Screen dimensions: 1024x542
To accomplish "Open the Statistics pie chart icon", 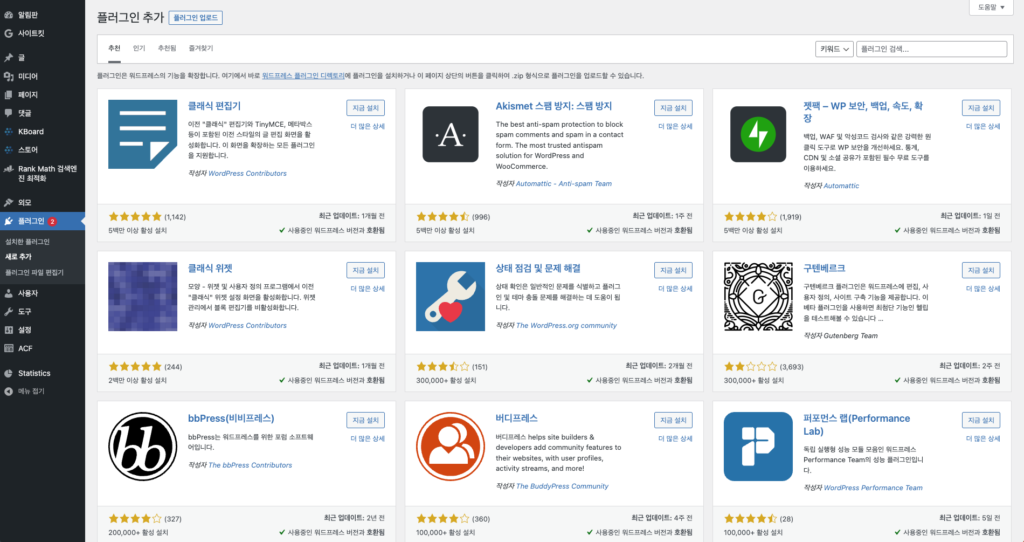I will coord(8,374).
